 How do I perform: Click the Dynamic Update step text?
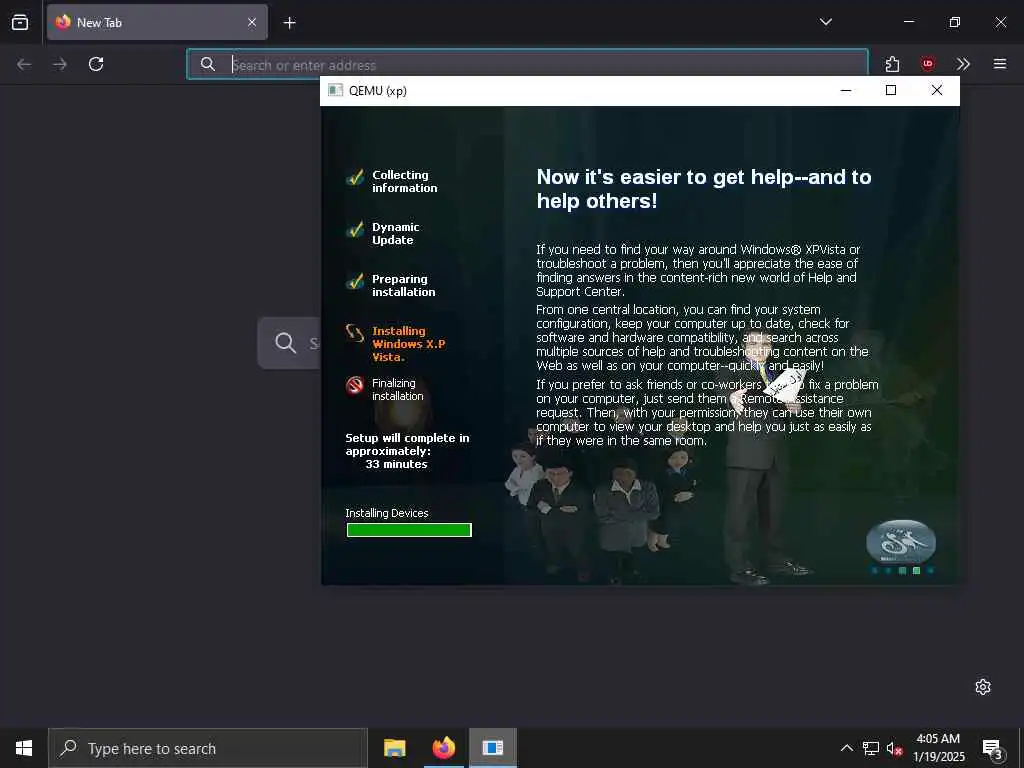point(395,234)
